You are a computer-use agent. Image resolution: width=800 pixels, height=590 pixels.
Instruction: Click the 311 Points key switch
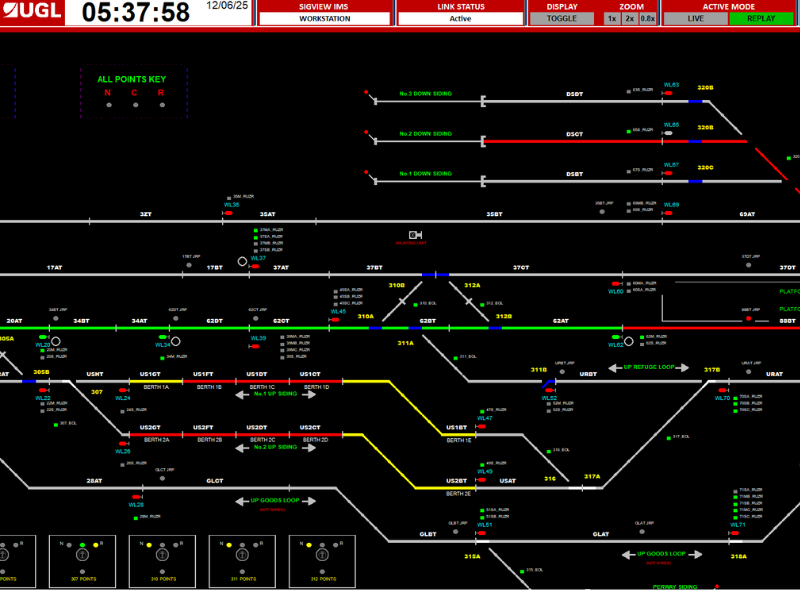pyautogui.click(x=242, y=554)
